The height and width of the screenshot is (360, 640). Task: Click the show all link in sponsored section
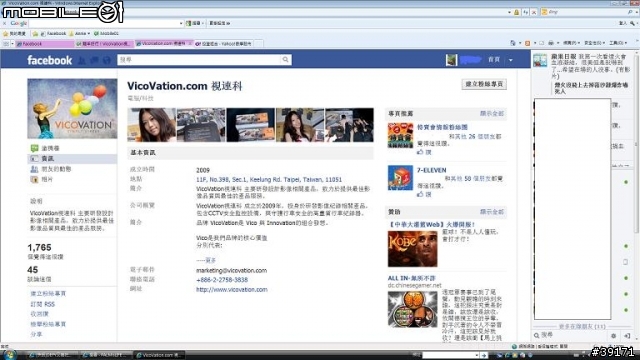click(492, 212)
